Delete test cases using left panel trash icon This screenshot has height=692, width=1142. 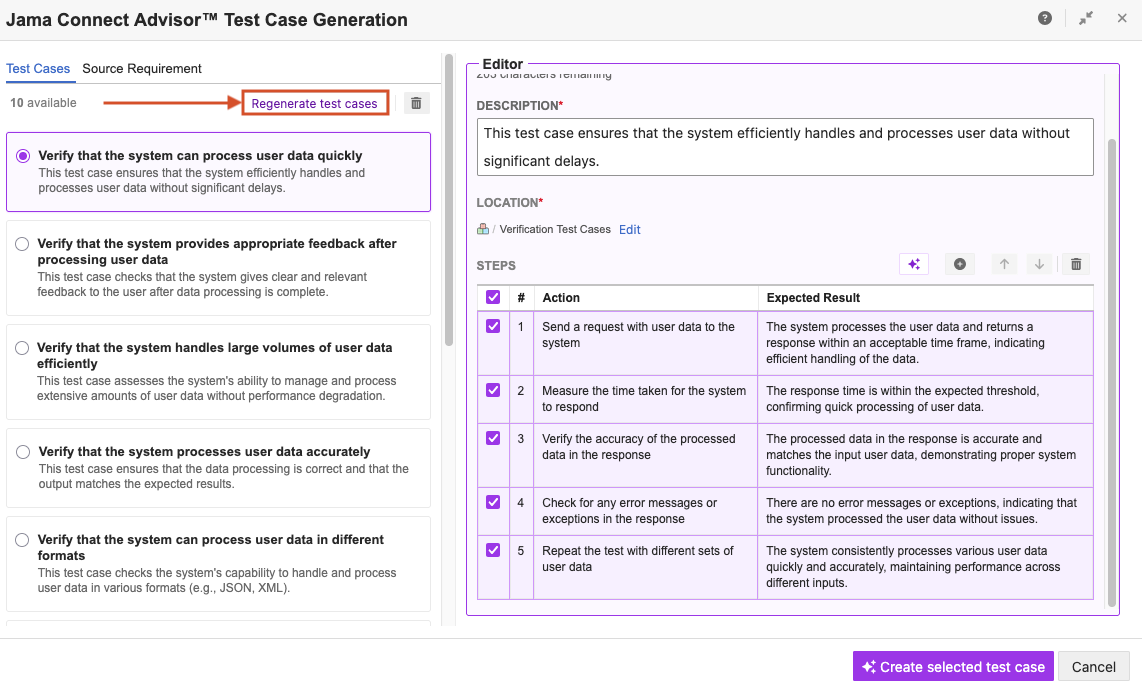(416, 103)
